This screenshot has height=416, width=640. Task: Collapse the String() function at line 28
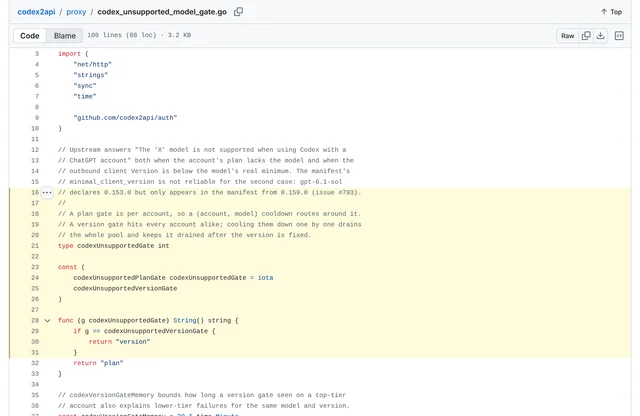click(47, 320)
